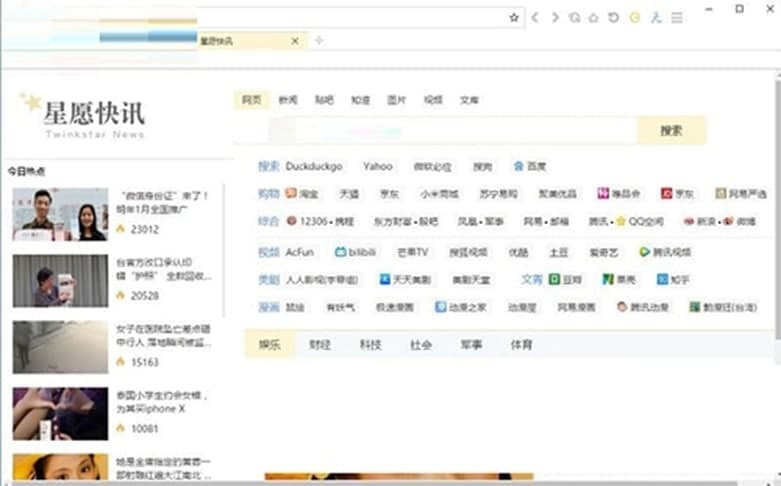Click the toolbar icon right of the forward arrow
The height and width of the screenshot is (486, 781).
pos(575,18)
